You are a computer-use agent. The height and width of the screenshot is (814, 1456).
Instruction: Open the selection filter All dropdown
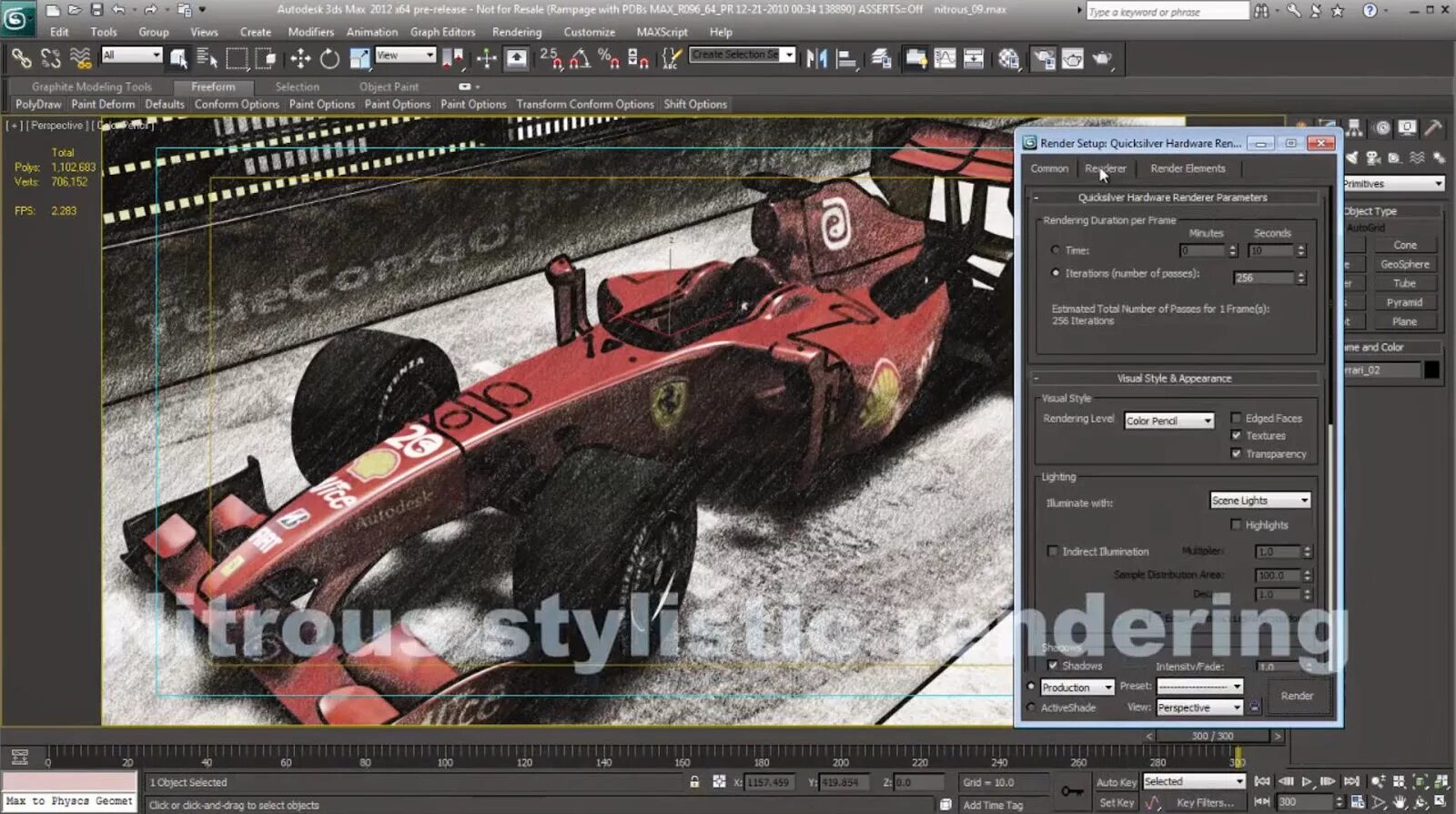[132, 56]
